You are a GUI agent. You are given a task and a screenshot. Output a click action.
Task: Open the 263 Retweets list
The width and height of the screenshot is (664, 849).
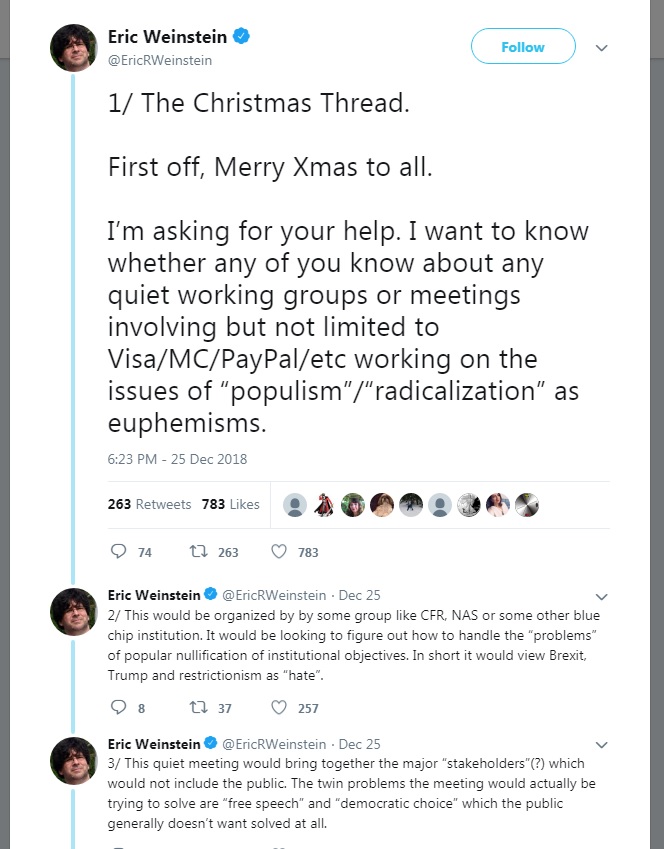tap(149, 504)
